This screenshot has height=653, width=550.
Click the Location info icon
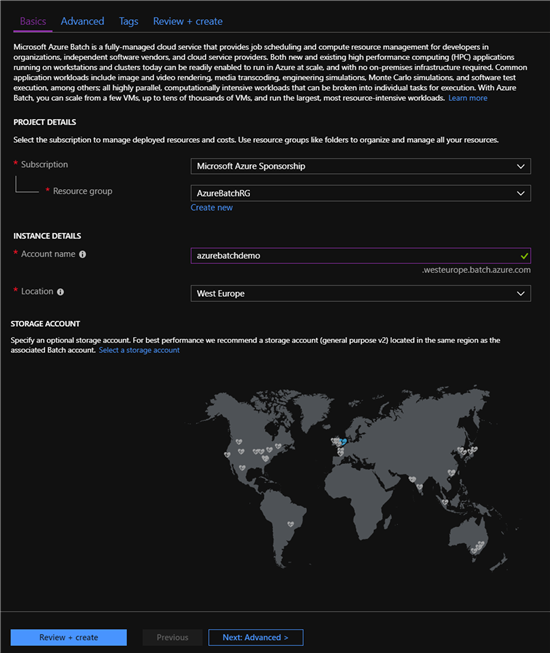(x=60, y=292)
